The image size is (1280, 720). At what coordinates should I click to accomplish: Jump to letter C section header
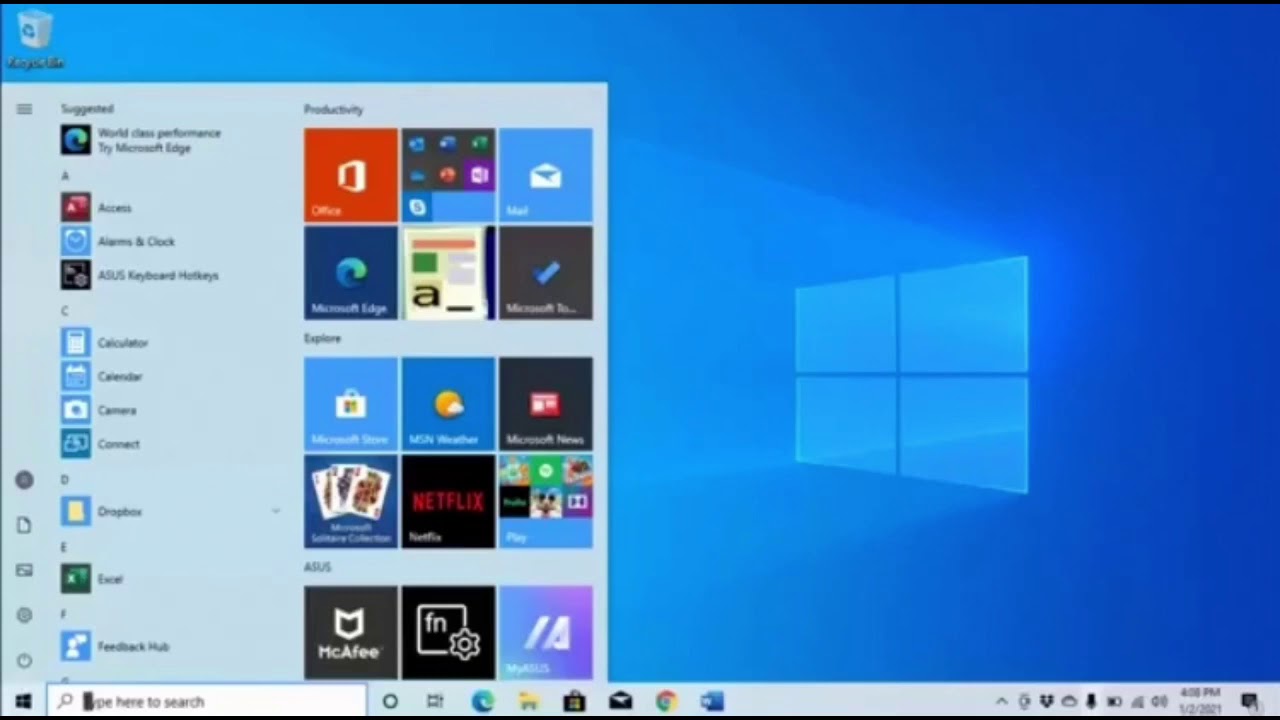click(x=65, y=311)
